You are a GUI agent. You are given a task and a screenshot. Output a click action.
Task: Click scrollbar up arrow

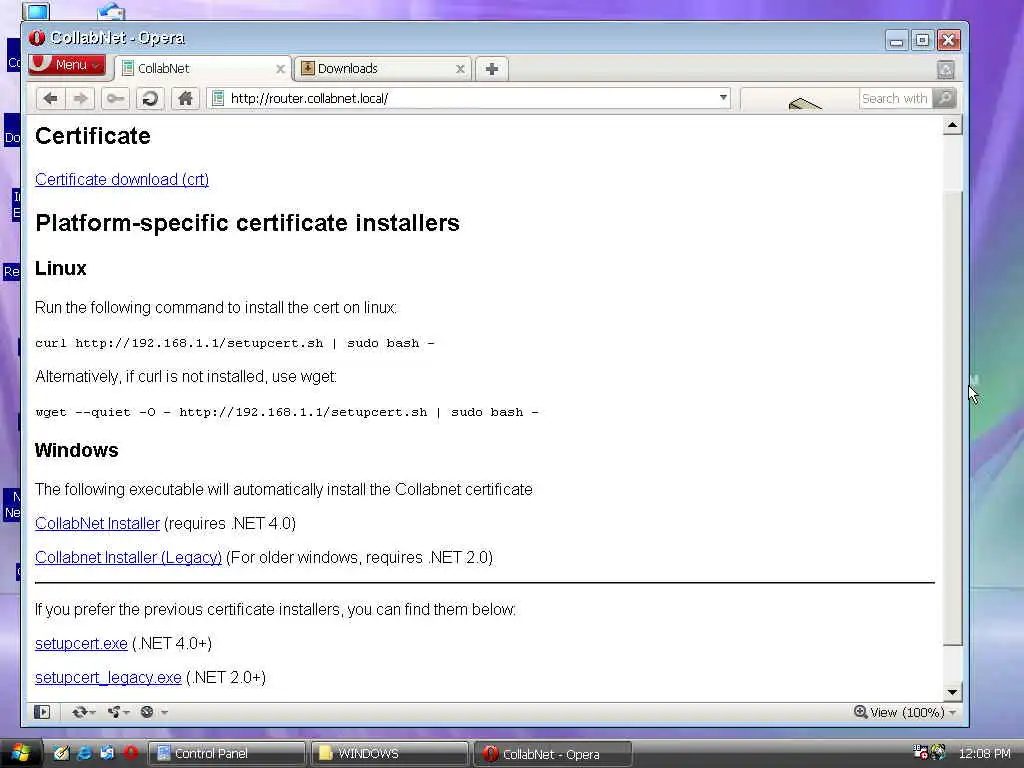pyautogui.click(x=952, y=125)
